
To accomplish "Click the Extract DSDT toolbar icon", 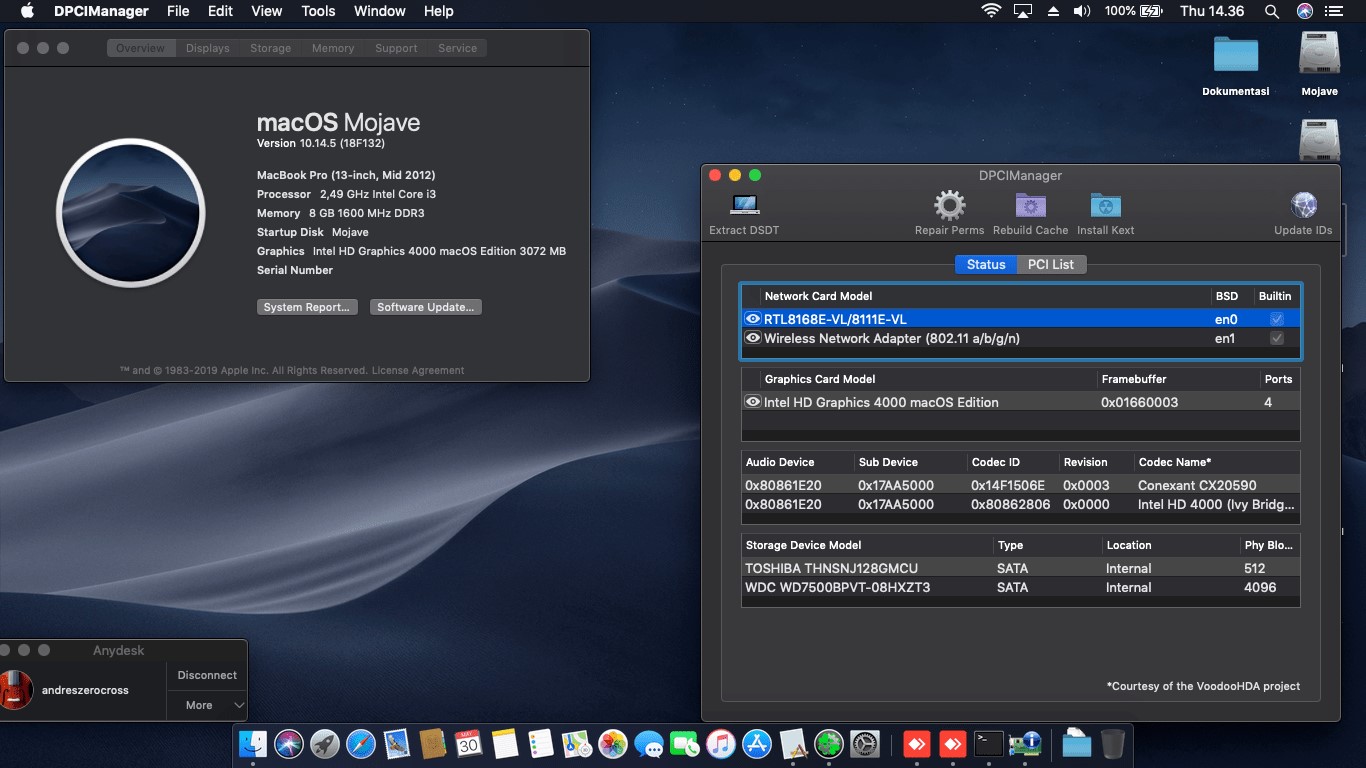I will point(743,205).
